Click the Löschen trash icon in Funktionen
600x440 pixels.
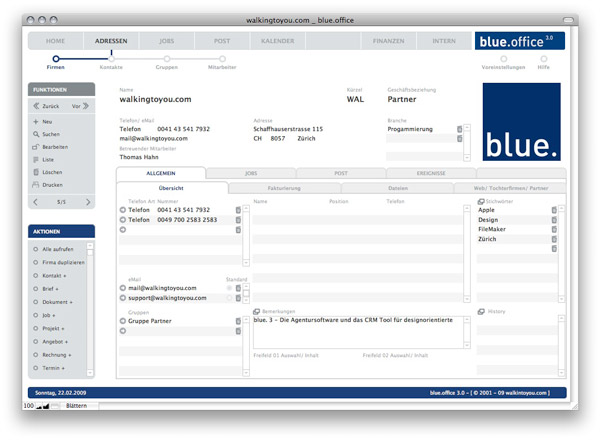click(x=36, y=172)
